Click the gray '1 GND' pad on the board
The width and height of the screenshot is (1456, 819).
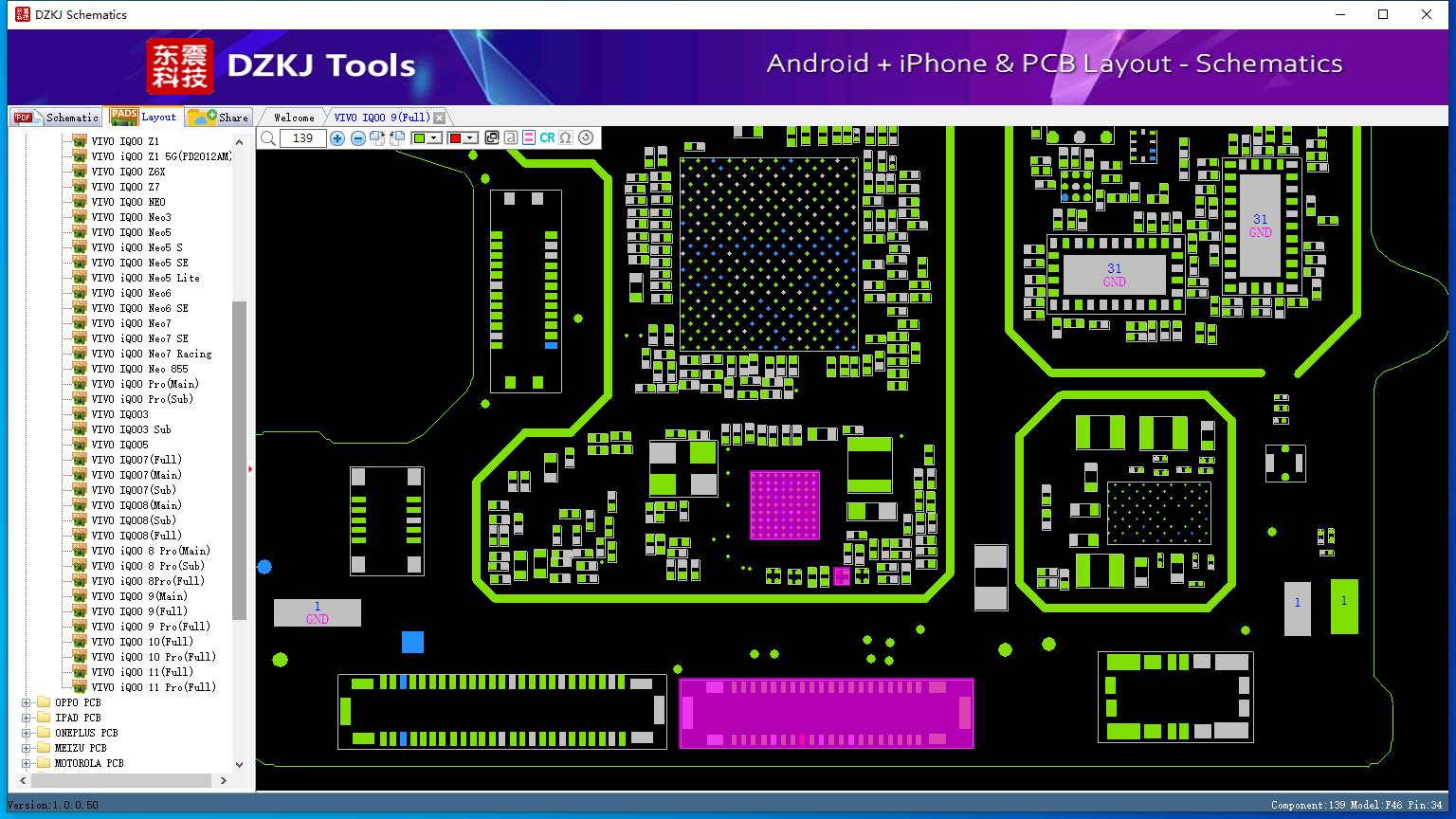point(318,612)
